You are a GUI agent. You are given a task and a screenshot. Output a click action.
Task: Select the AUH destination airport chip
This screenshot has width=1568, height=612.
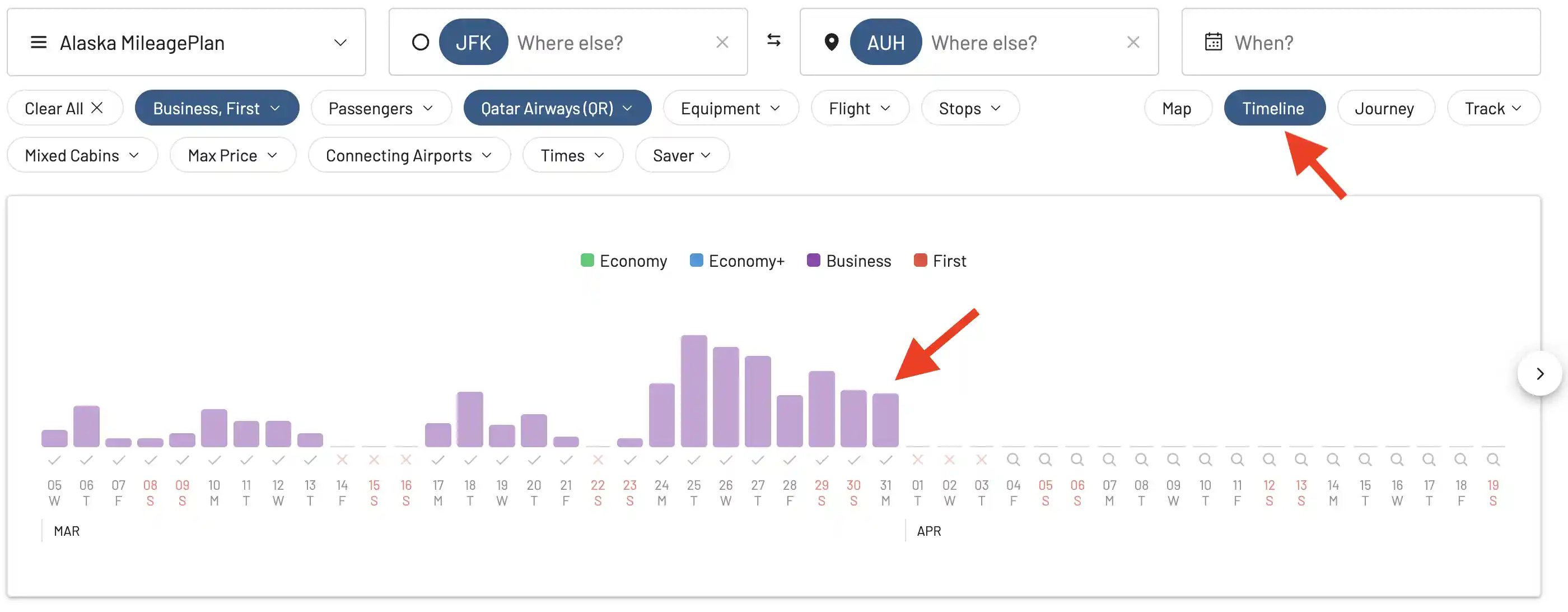[x=886, y=43]
